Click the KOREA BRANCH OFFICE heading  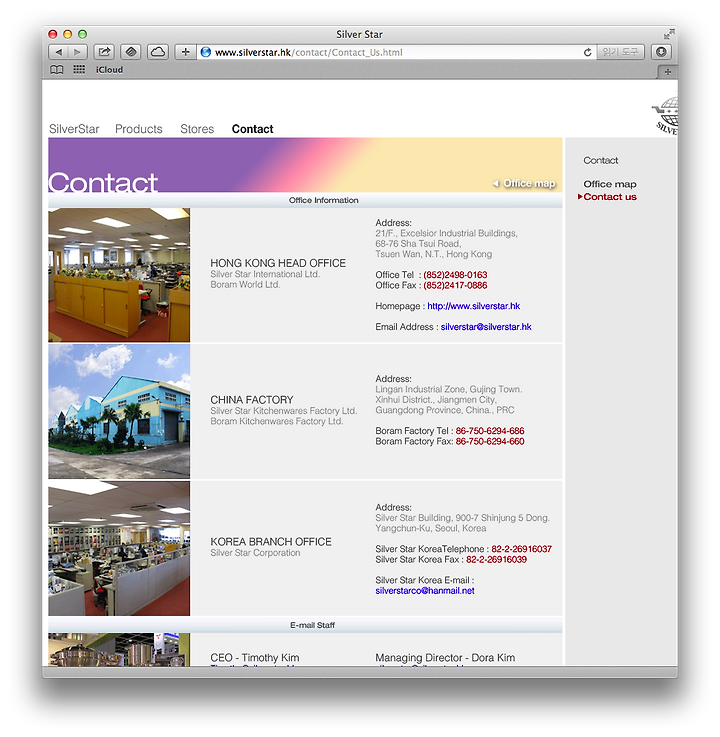point(271,542)
